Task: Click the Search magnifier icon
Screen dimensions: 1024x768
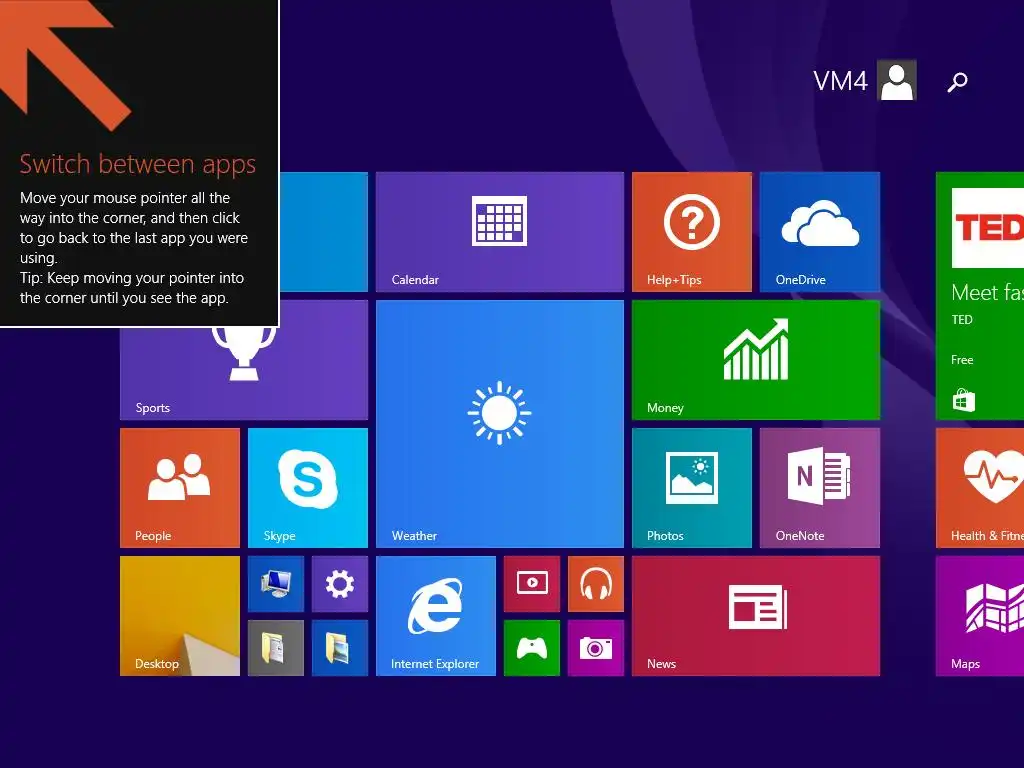Action: click(x=957, y=82)
